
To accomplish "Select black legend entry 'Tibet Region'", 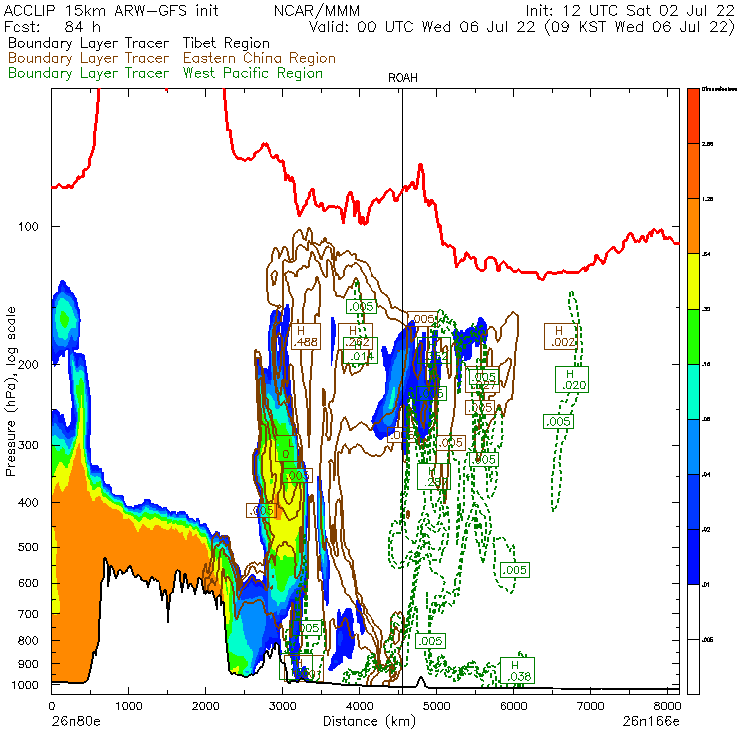I will 226,43.
